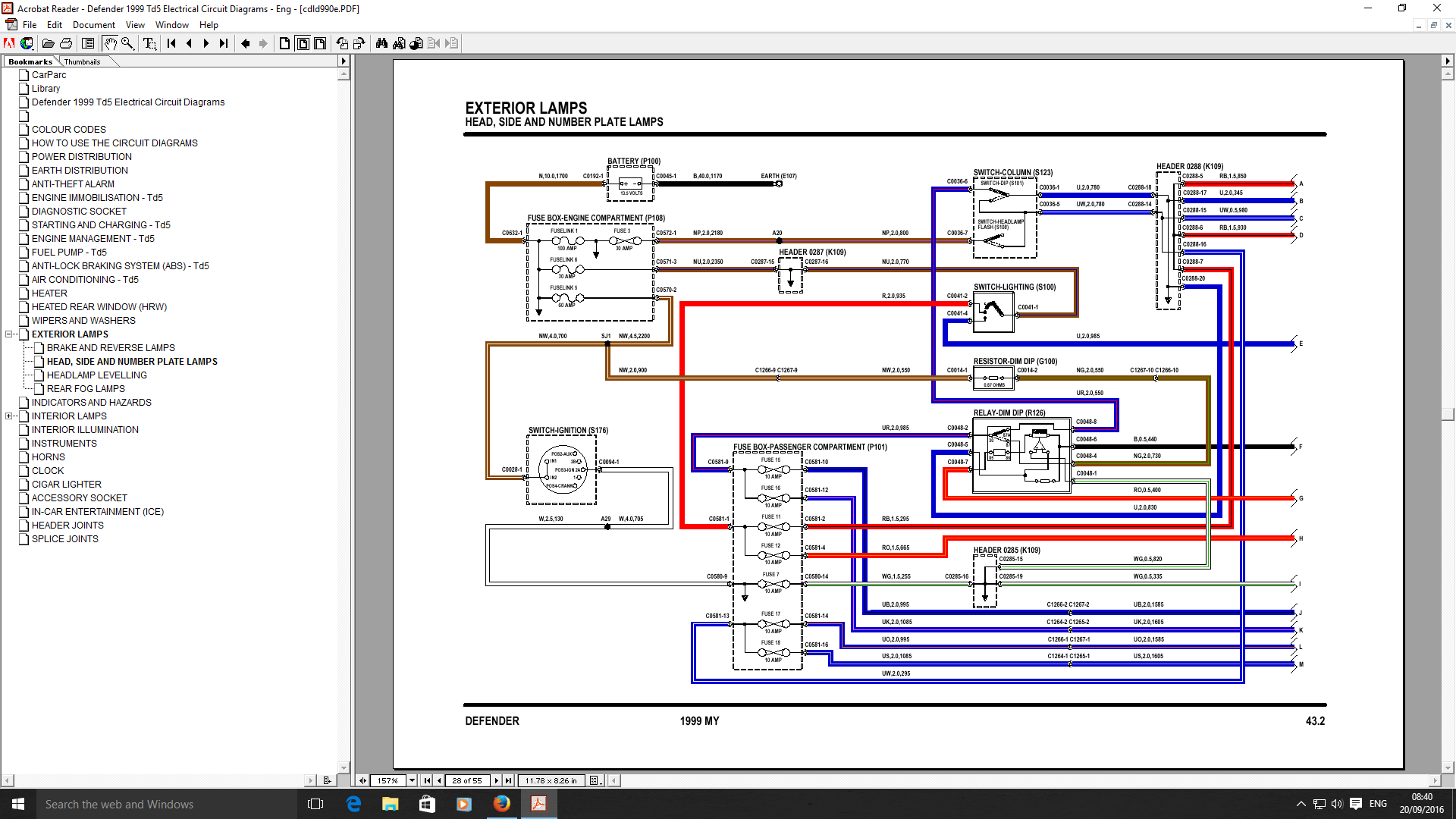Viewport: 1456px width, 819px height.
Task: Open File Explorer from taskbar
Action: 390,804
